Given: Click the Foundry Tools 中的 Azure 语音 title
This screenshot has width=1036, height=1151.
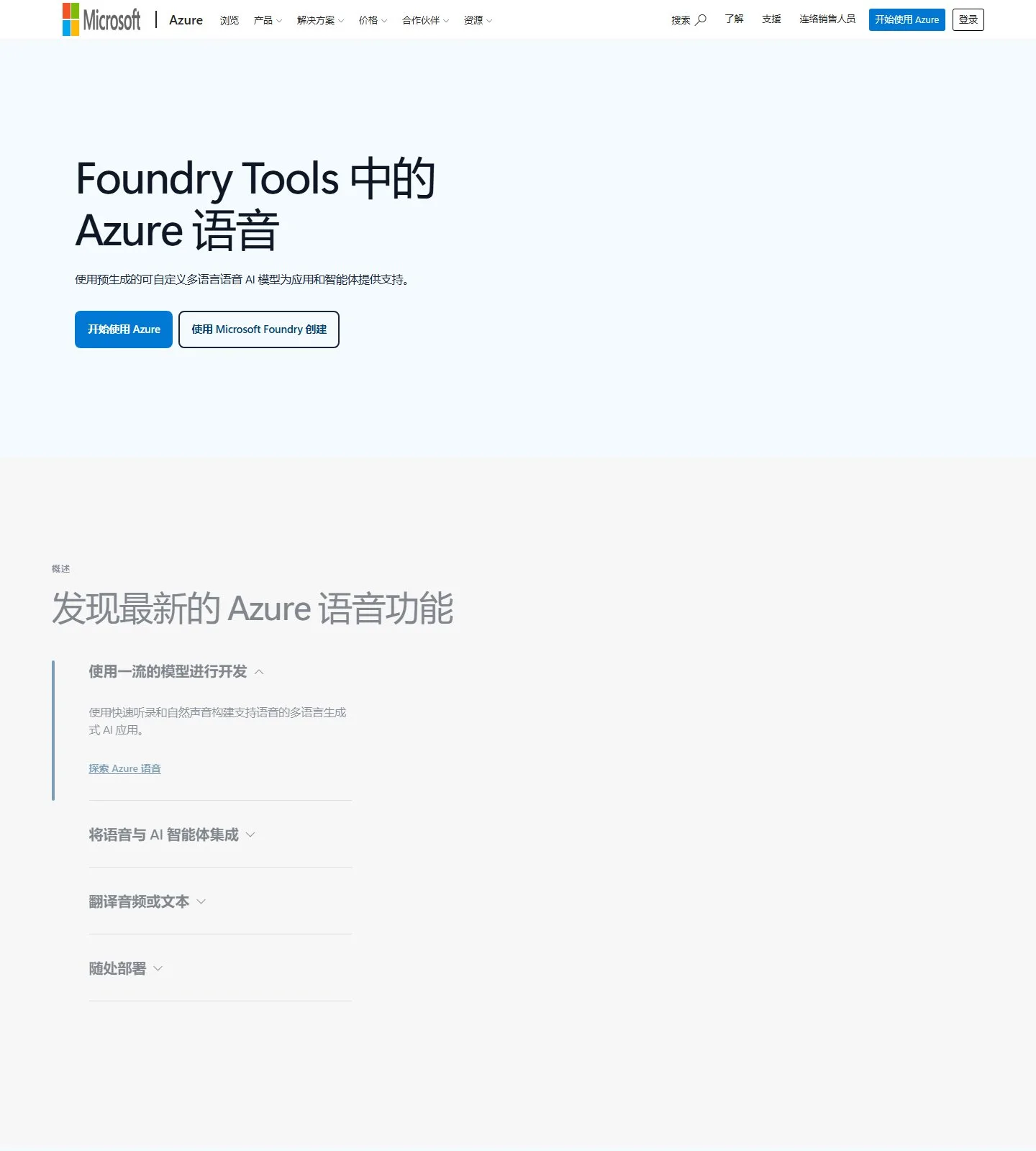Looking at the screenshot, I should tap(255, 204).
